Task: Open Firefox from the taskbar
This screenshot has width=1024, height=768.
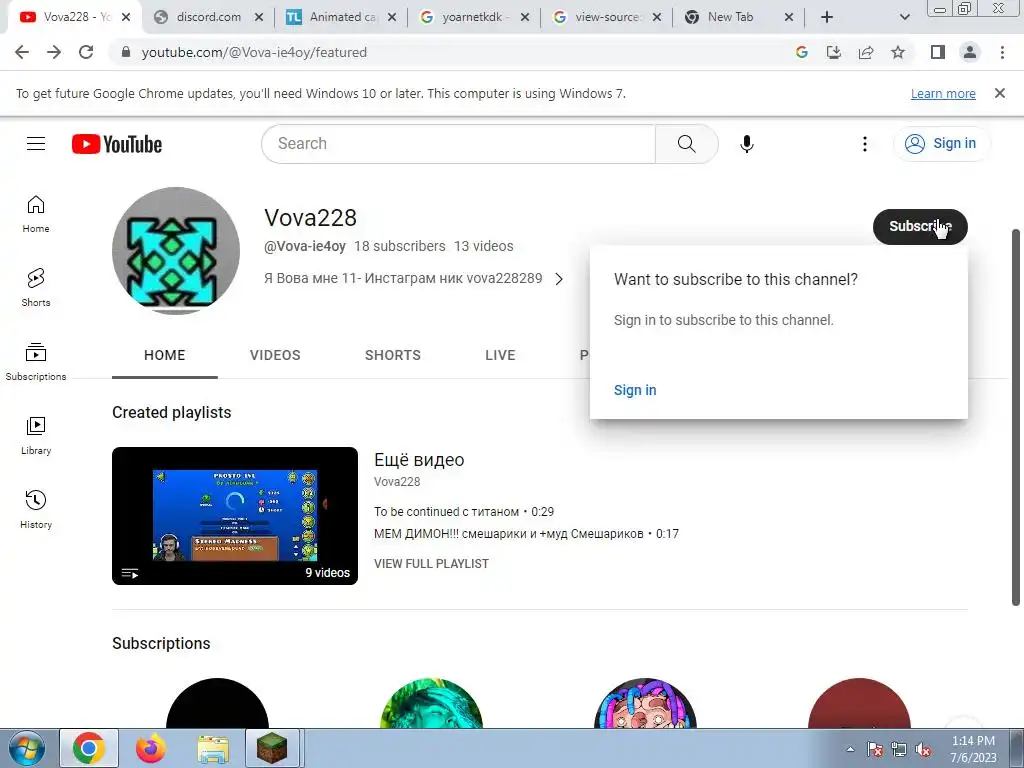Action: tap(150, 749)
